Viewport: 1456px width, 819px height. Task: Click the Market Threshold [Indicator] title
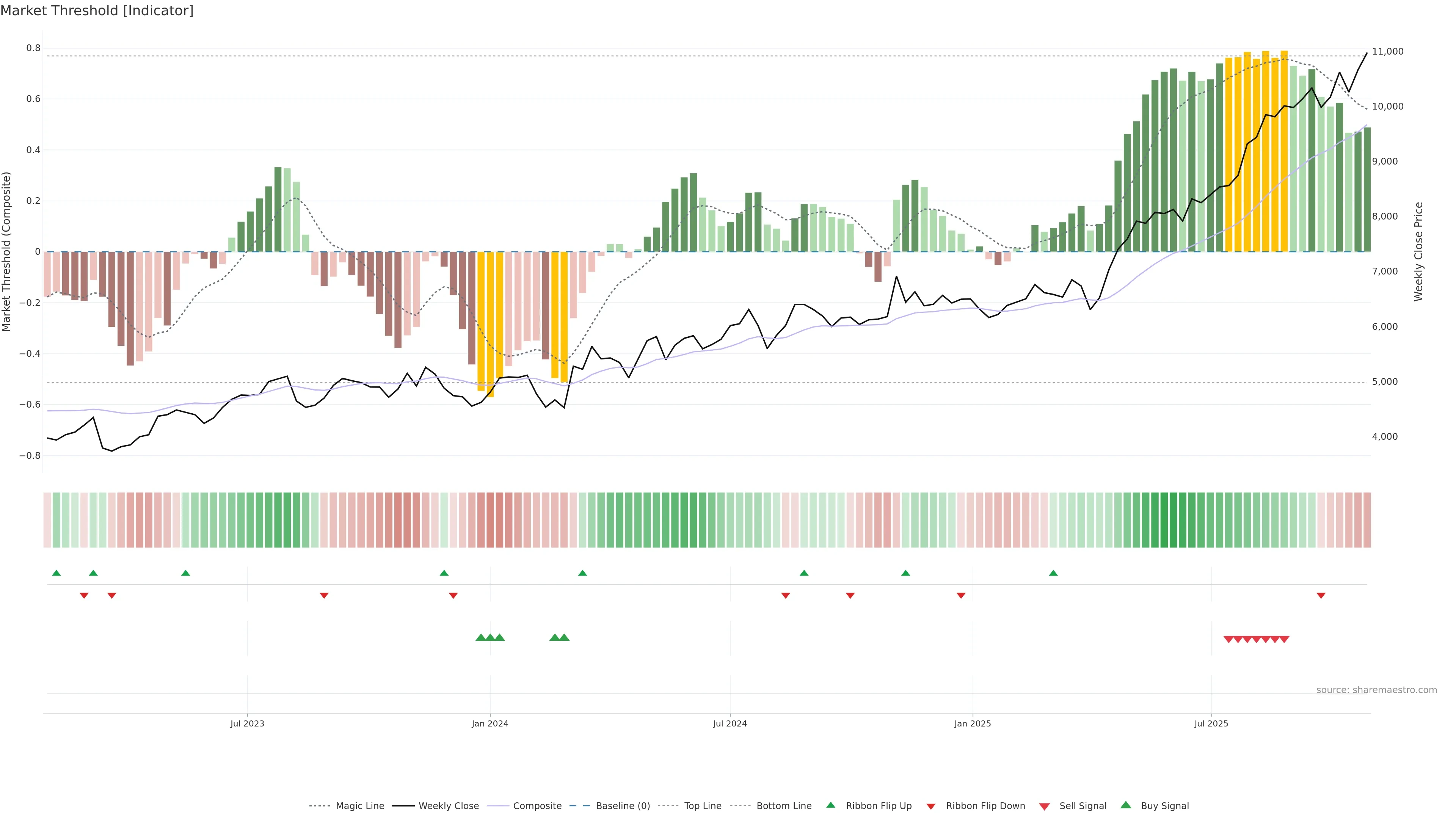pyautogui.click(x=97, y=10)
